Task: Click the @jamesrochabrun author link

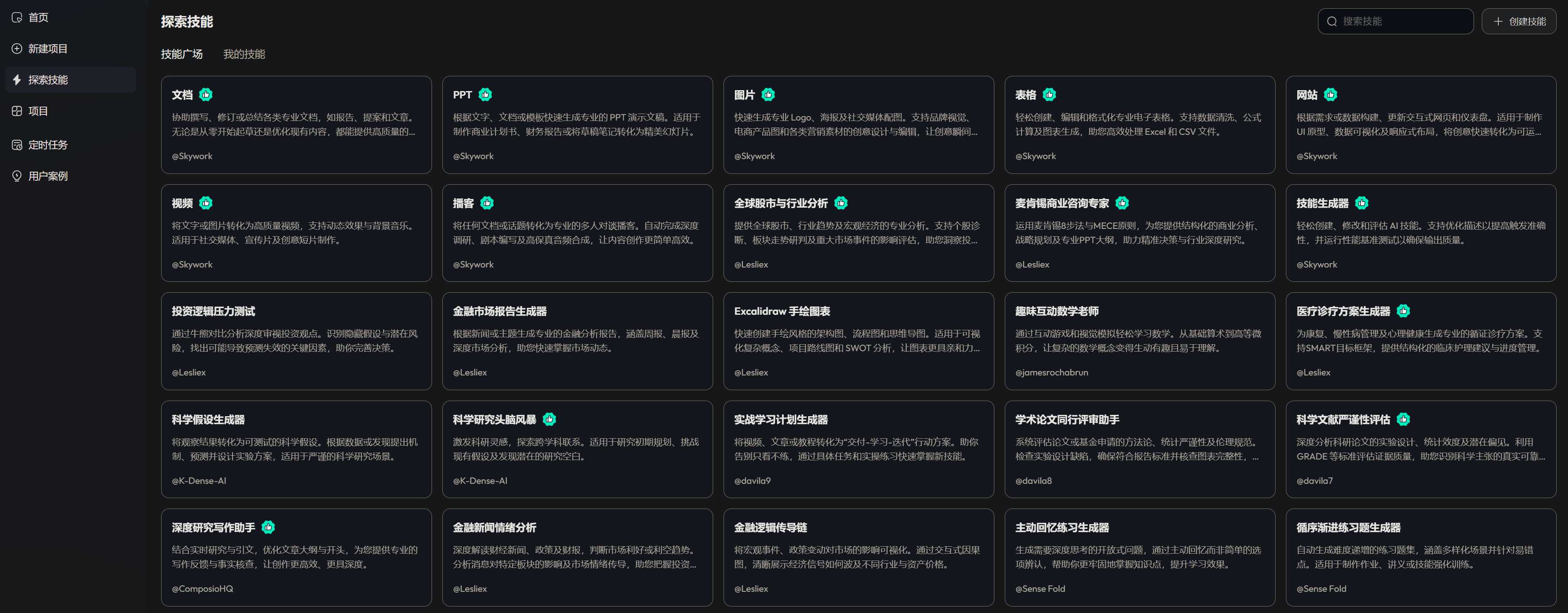Action: [x=1051, y=372]
